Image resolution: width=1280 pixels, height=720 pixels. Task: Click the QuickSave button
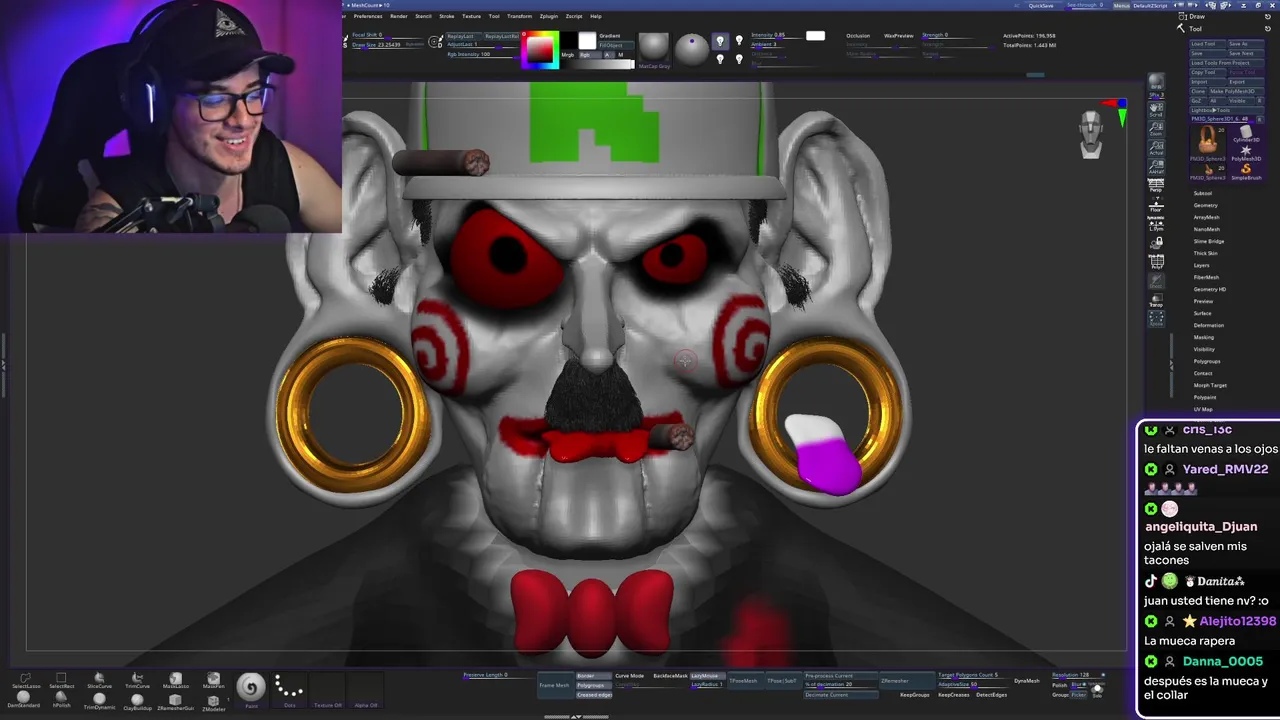click(x=1040, y=5)
